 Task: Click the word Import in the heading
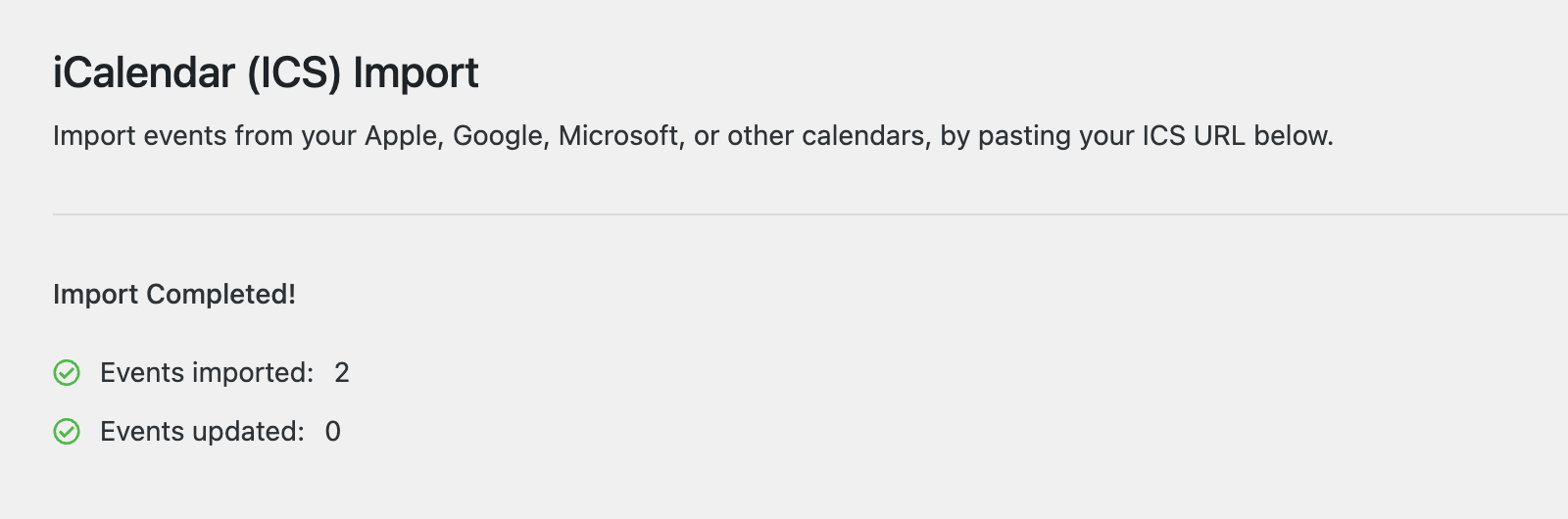pyautogui.click(x=416, y=73)
